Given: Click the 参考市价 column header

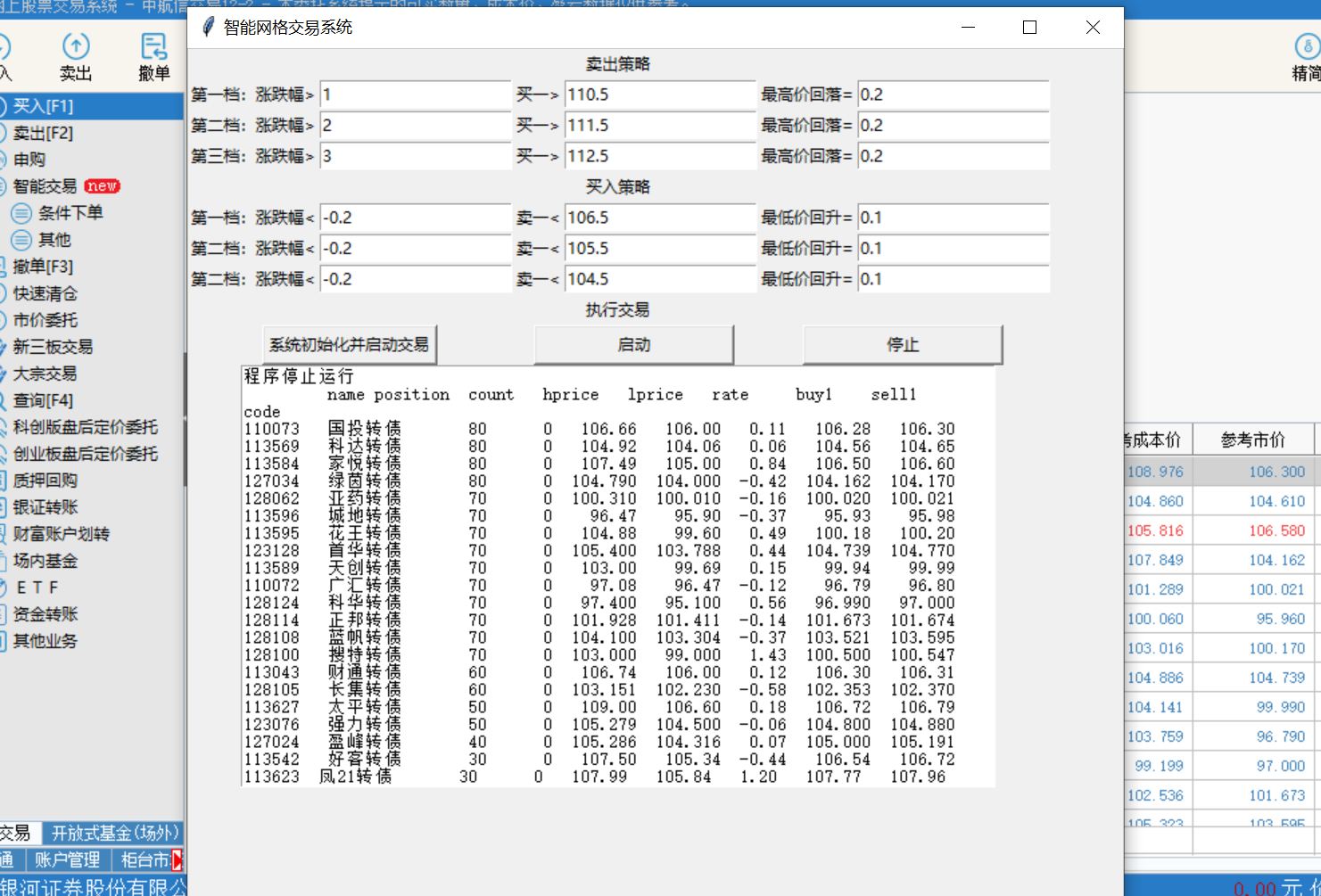Looking at the screenshot, I should click(1252, 440).
